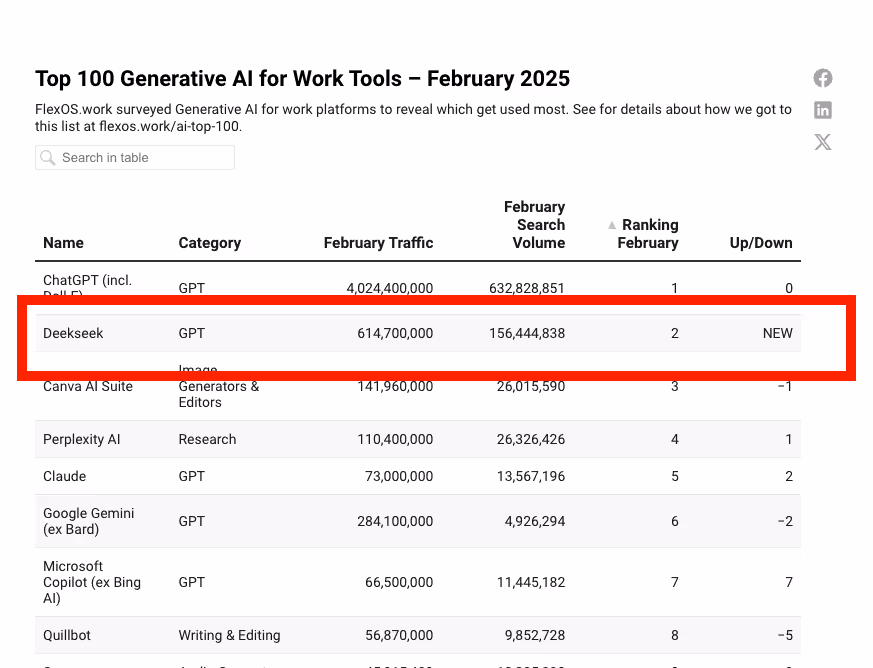Sort by Name column header
873x668 pixels.
pyautogui.click(x=63, y=243)
